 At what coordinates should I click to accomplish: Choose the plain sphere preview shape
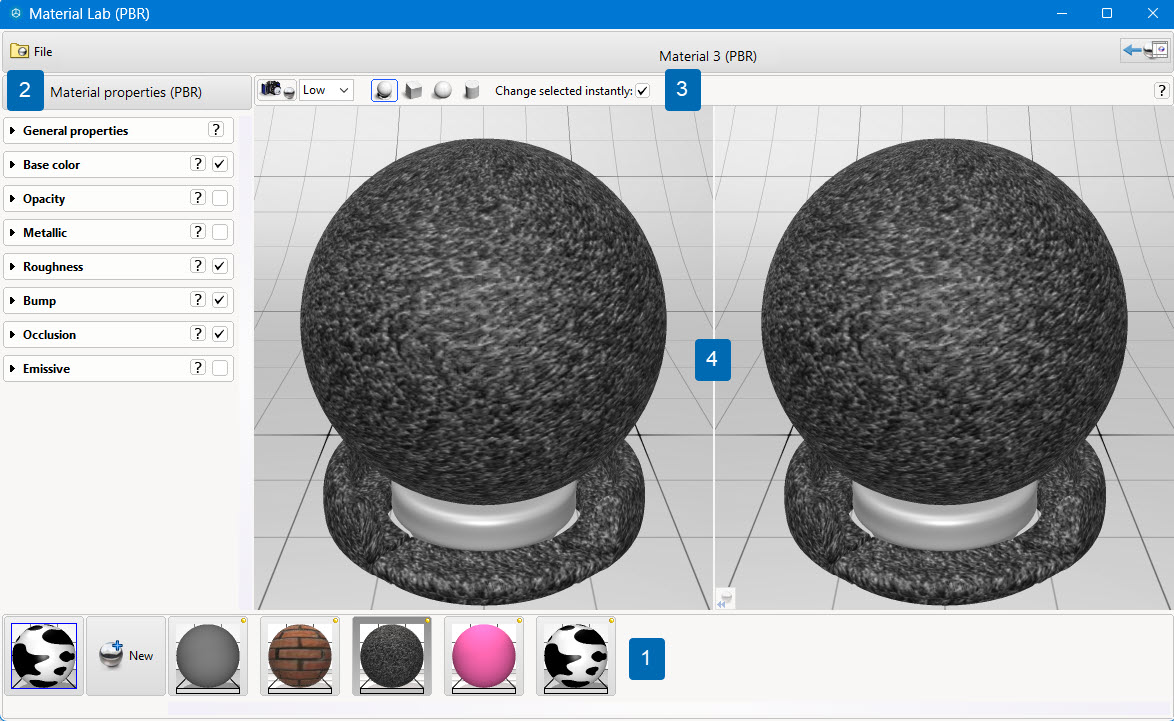[x=442, y=91]
